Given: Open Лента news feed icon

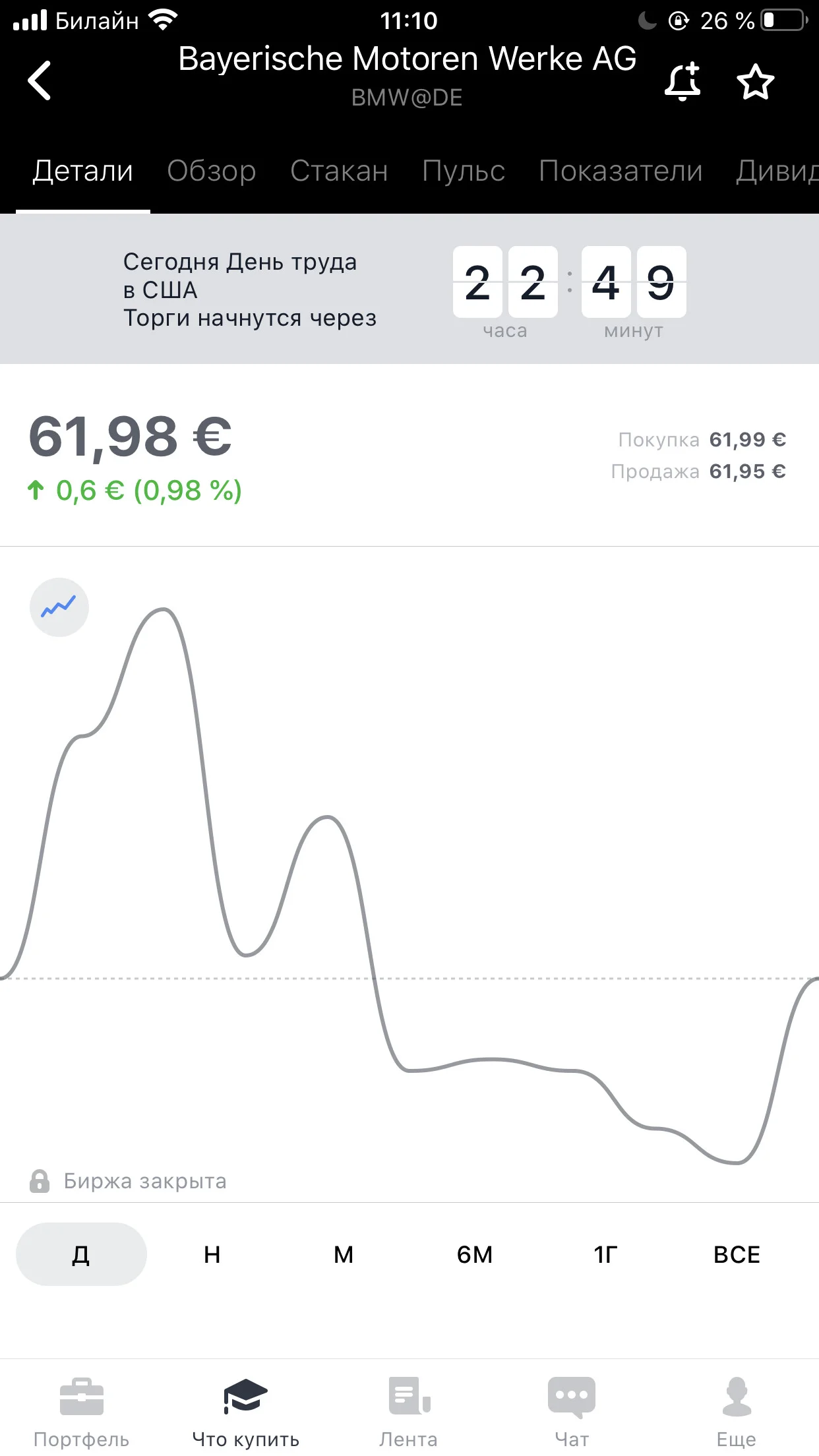Looking at the screenshot, I should (409, 1396).
